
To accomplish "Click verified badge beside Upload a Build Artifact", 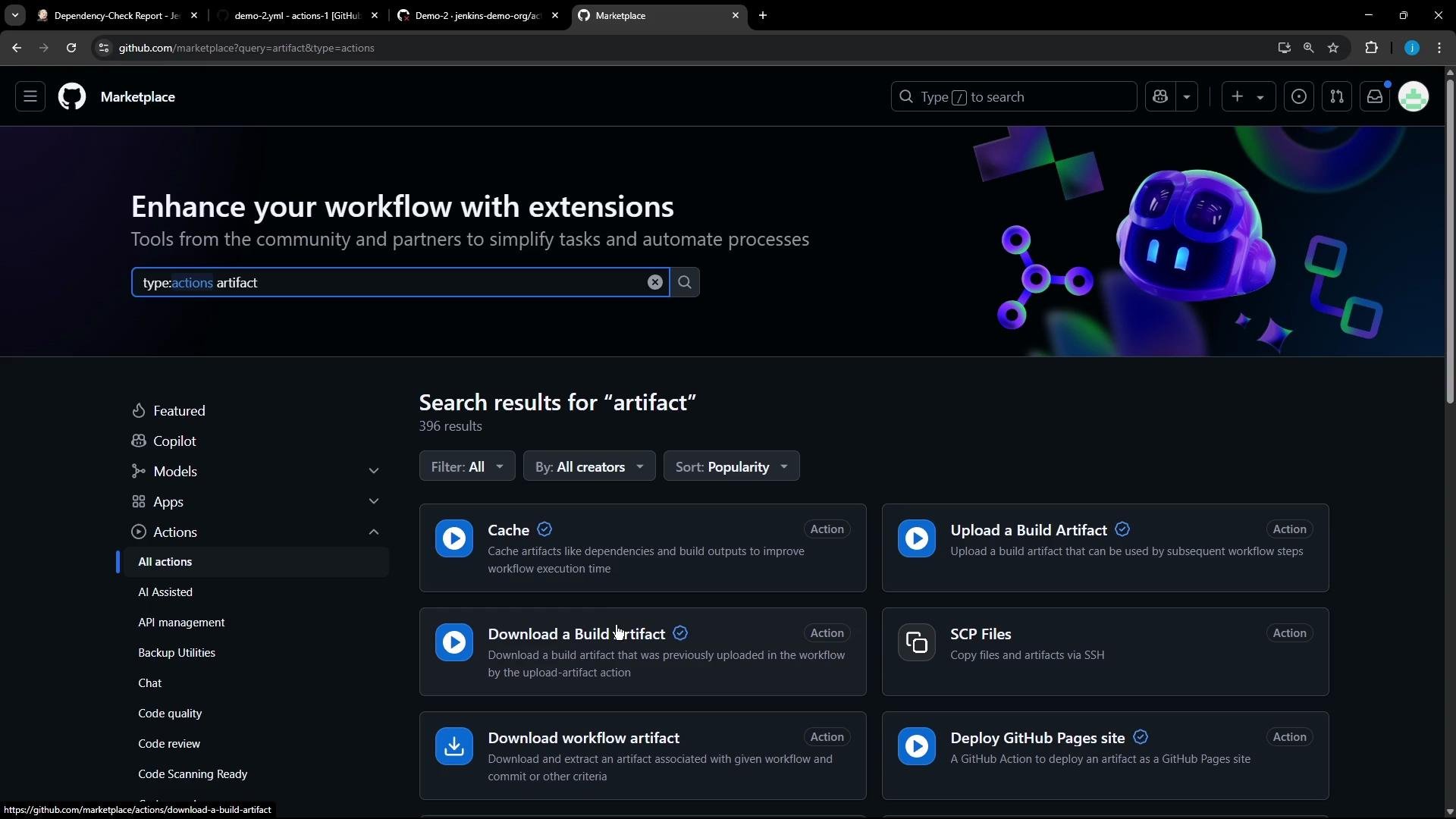I will [x=1122, y=529].
